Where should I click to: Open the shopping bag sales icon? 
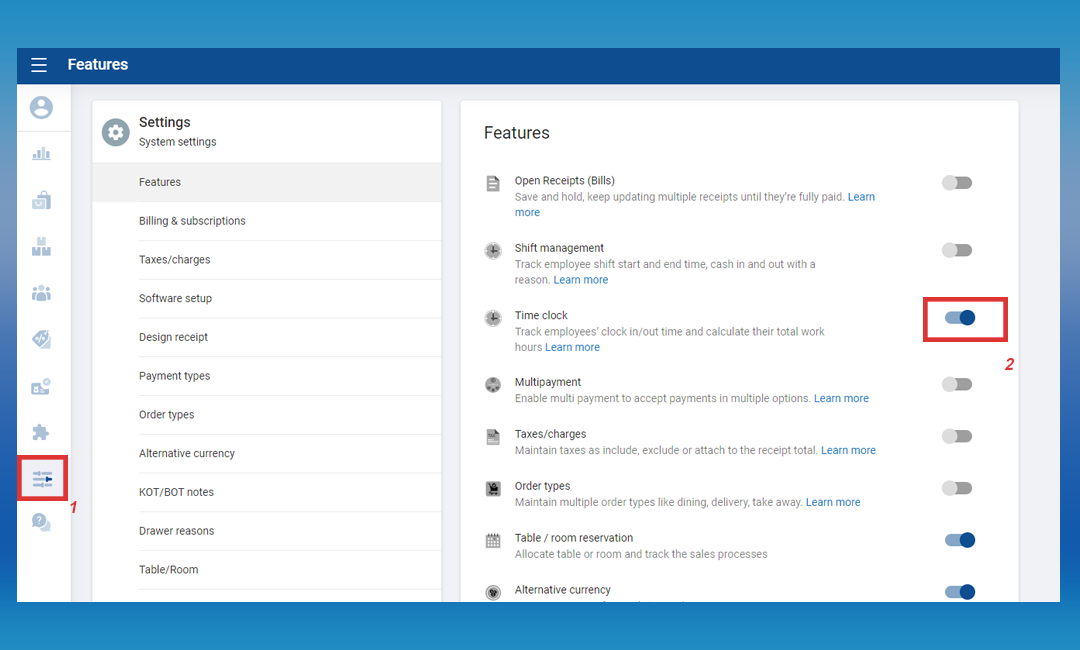click(x=41, y=200)
